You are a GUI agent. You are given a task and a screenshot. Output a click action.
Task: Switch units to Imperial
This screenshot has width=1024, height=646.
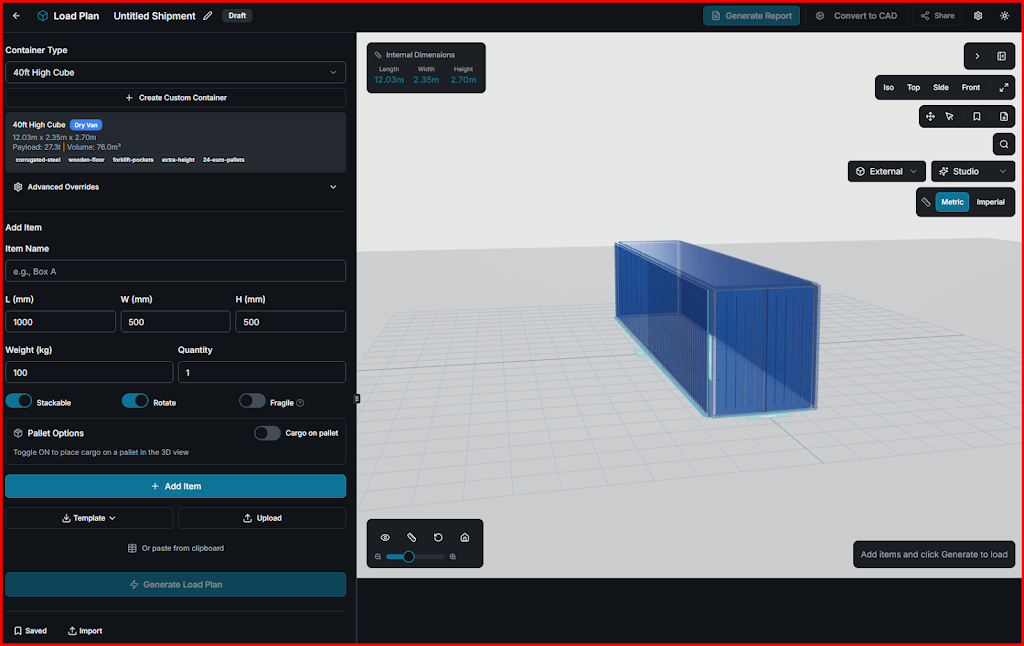[990, 202]
